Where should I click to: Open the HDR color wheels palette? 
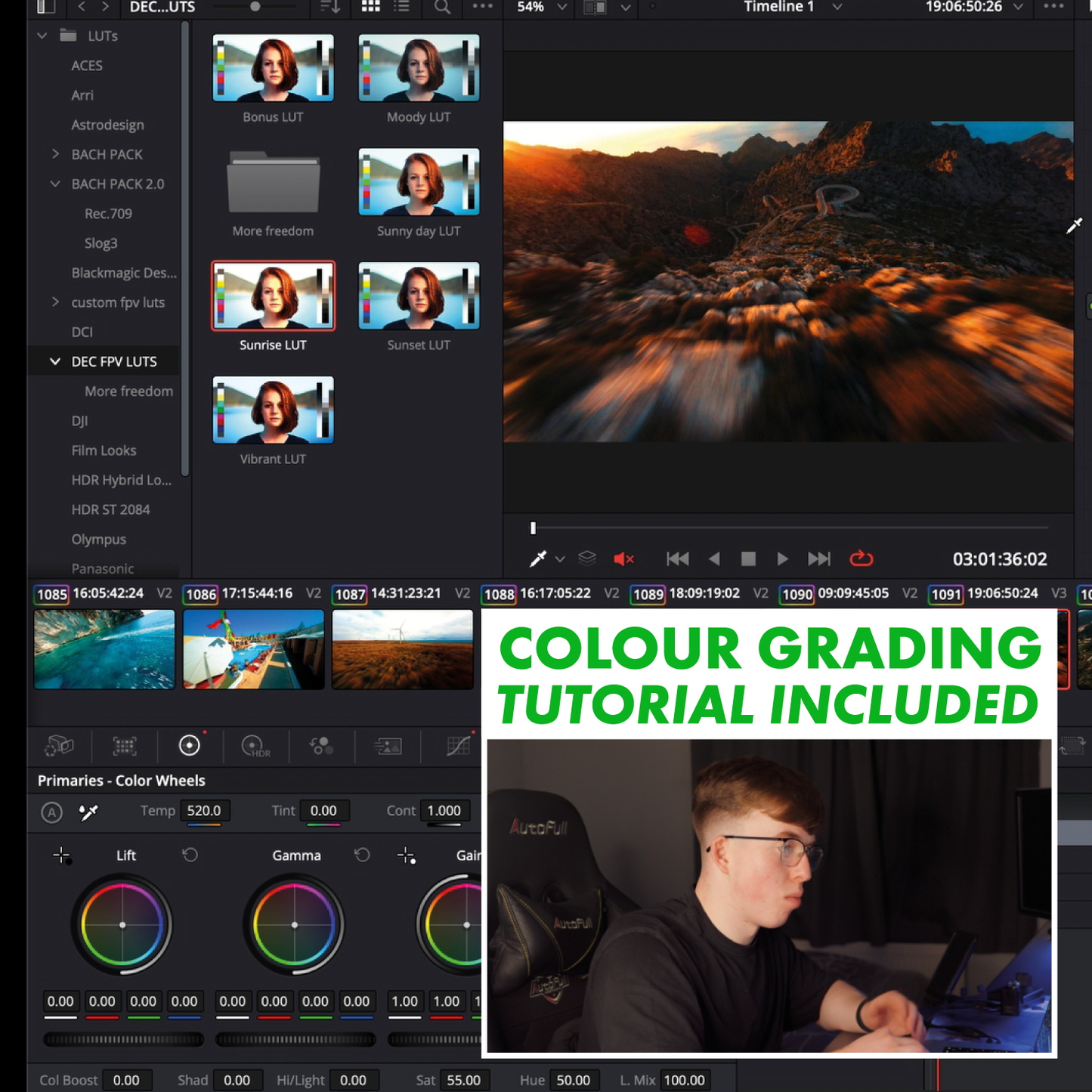(255, 746)
